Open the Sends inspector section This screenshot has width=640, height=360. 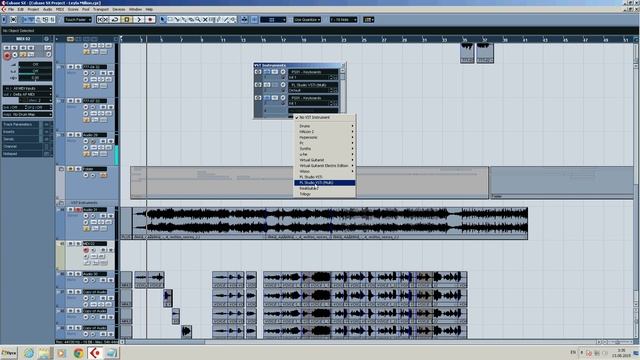[x=21, y=139]
